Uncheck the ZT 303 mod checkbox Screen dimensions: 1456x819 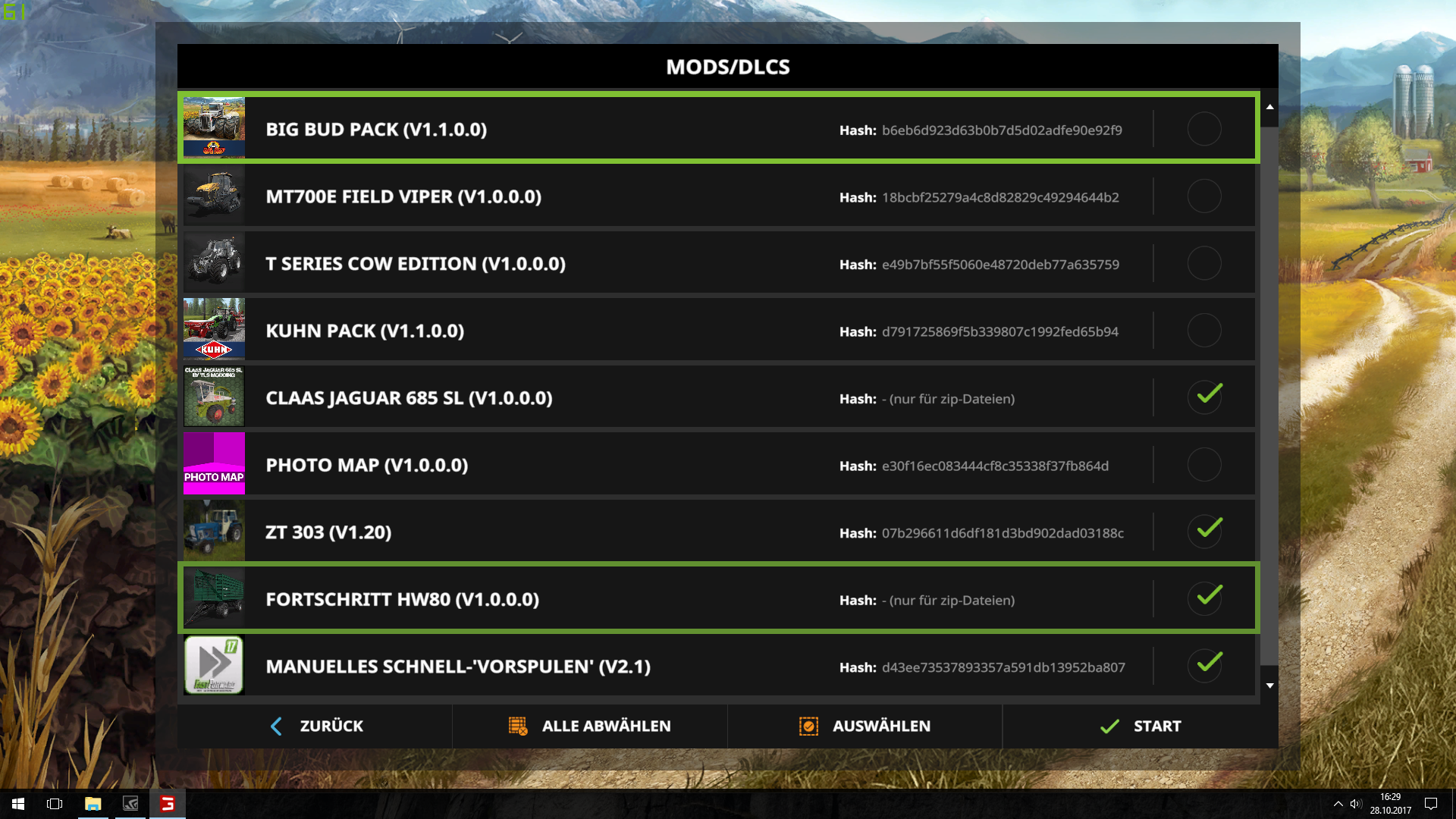1203,531
